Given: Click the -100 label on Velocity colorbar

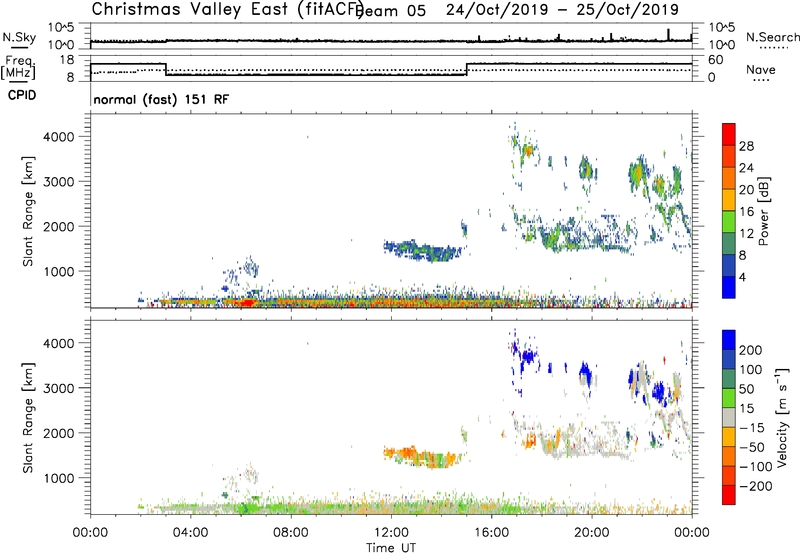Looking at the screenshot, I should pyautogui.click(x=756, y=467).
